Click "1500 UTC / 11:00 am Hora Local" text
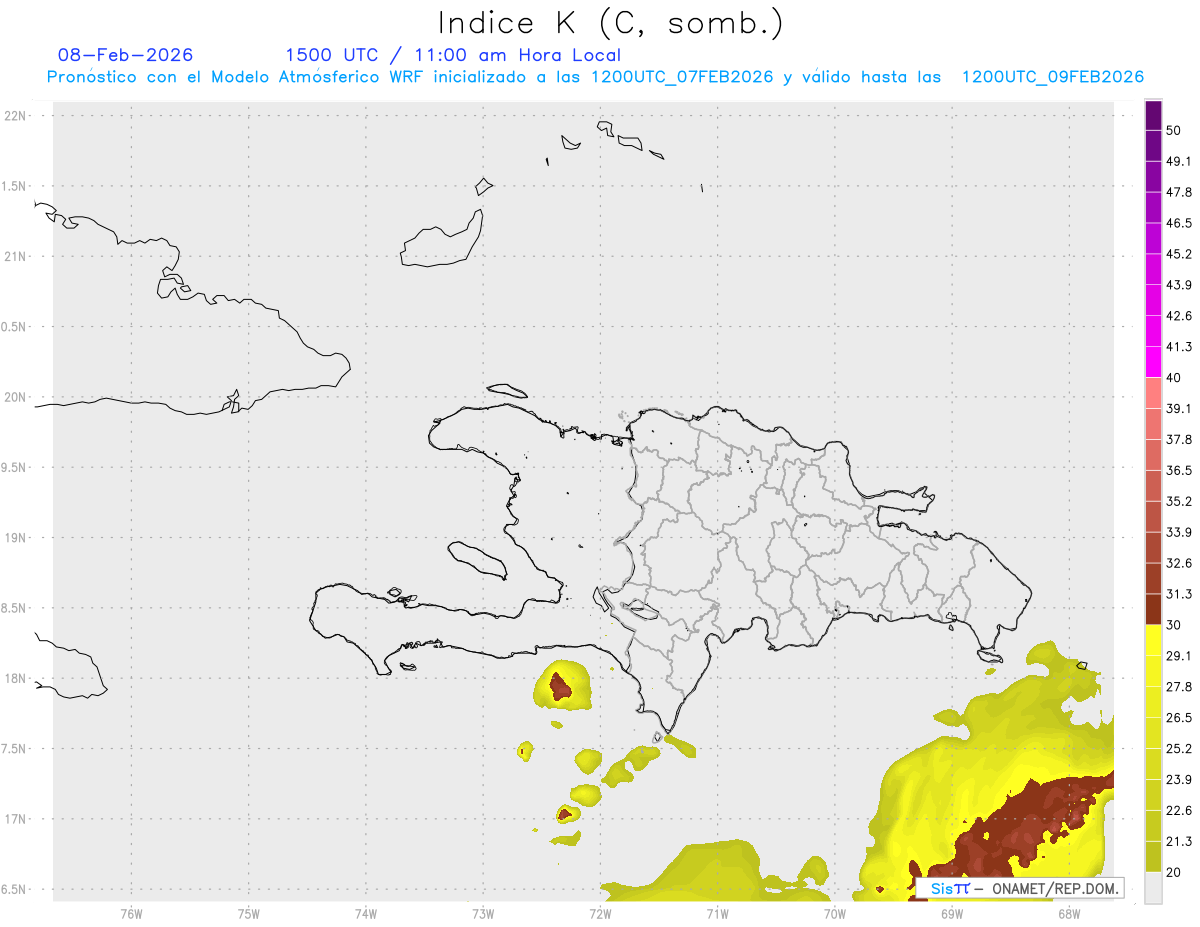The width and height of the screenshot is (1200, 927). (453, 55)
